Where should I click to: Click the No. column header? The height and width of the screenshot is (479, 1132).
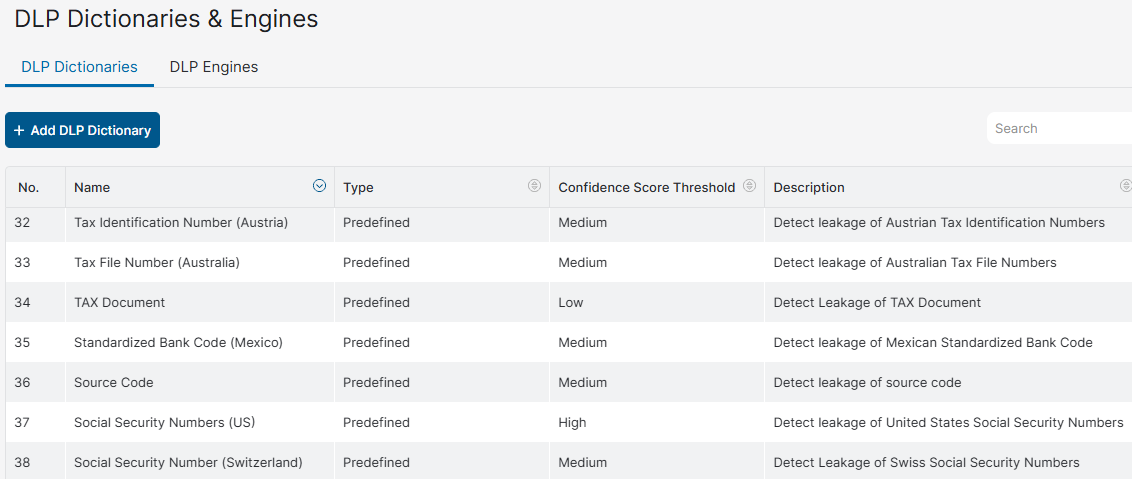click(29, 187)
